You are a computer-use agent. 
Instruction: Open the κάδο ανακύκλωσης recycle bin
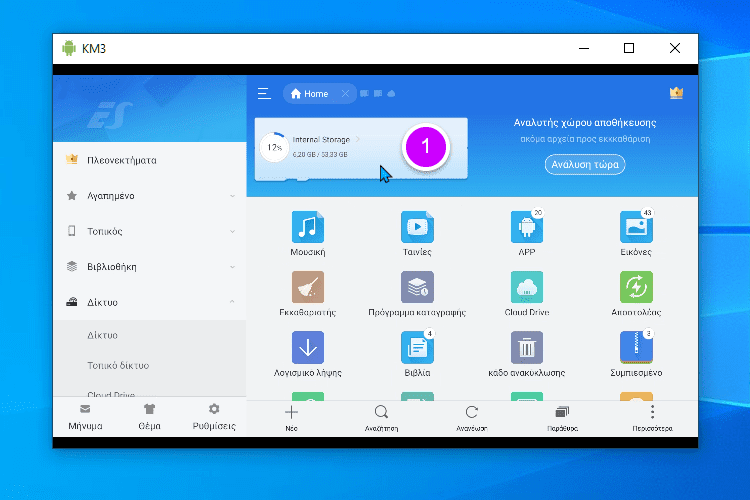tap(527, 354)
